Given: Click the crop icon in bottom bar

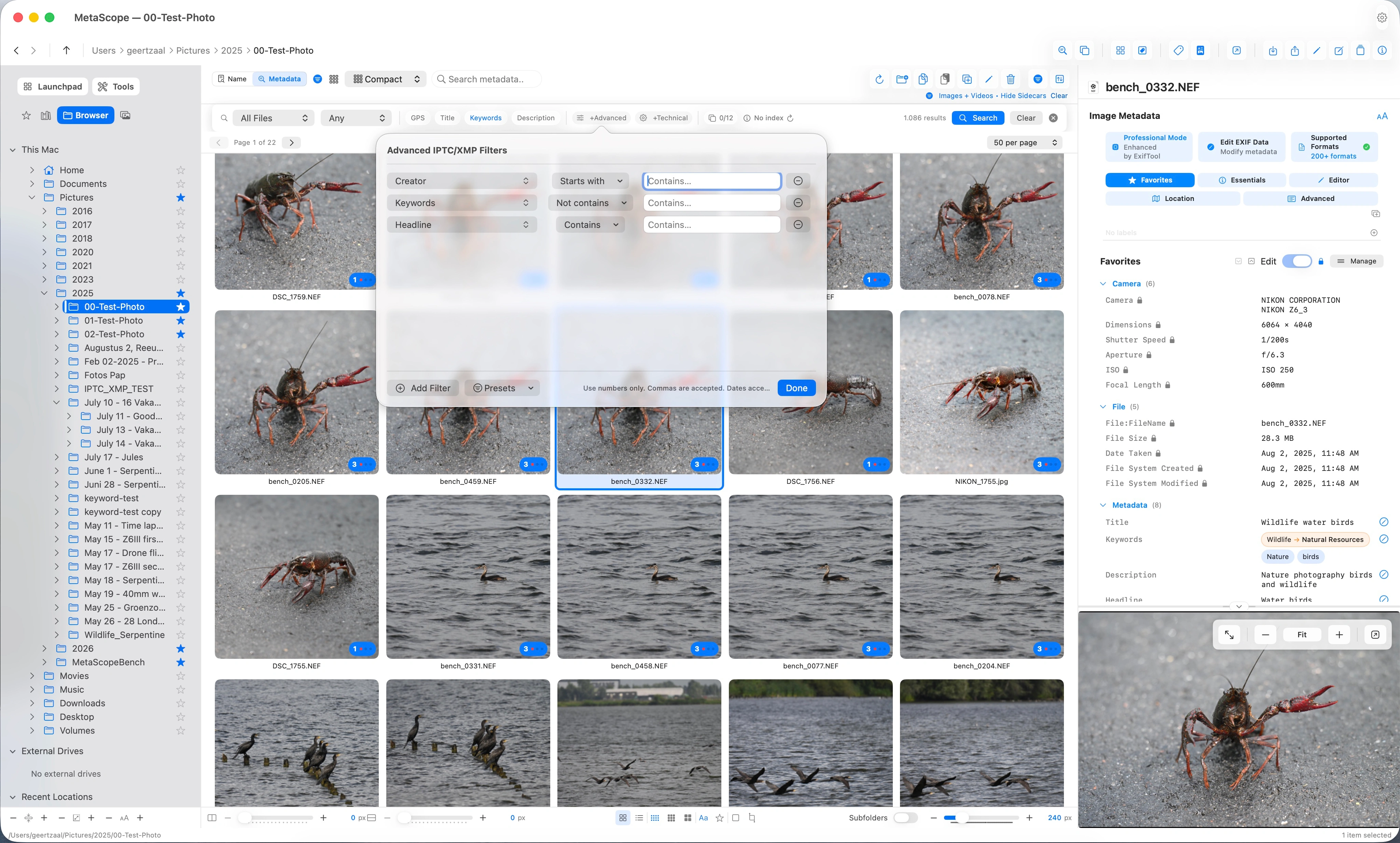Looking at the screenshot, I should 752,818.
